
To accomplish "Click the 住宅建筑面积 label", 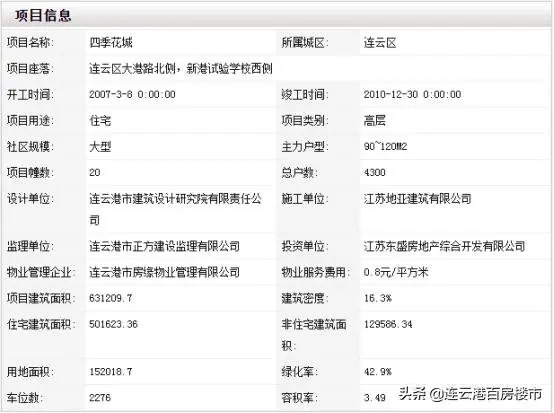I will coord(41,324).
